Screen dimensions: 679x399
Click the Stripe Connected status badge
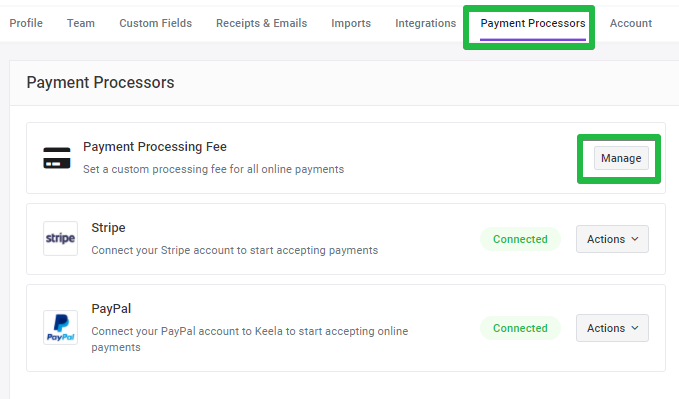pos(520,239)
